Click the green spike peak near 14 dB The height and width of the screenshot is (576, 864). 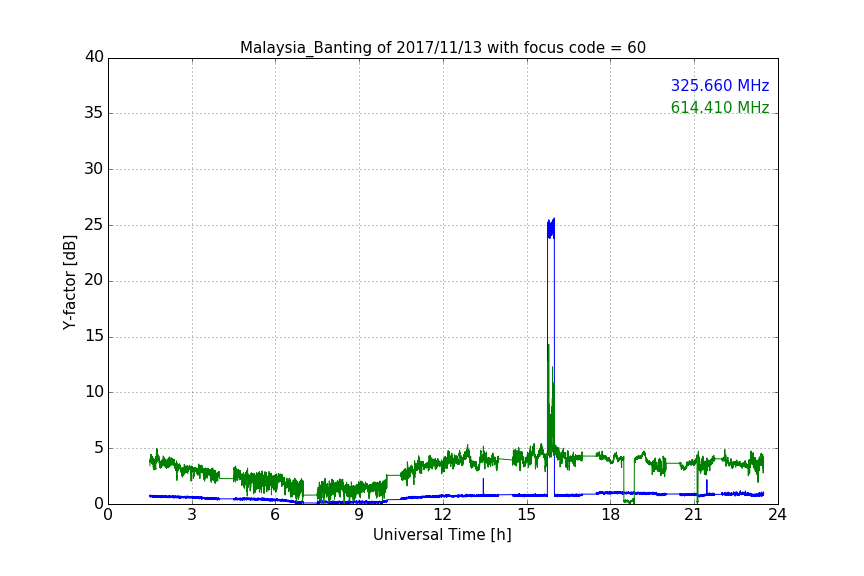click(x=548, y=347)
